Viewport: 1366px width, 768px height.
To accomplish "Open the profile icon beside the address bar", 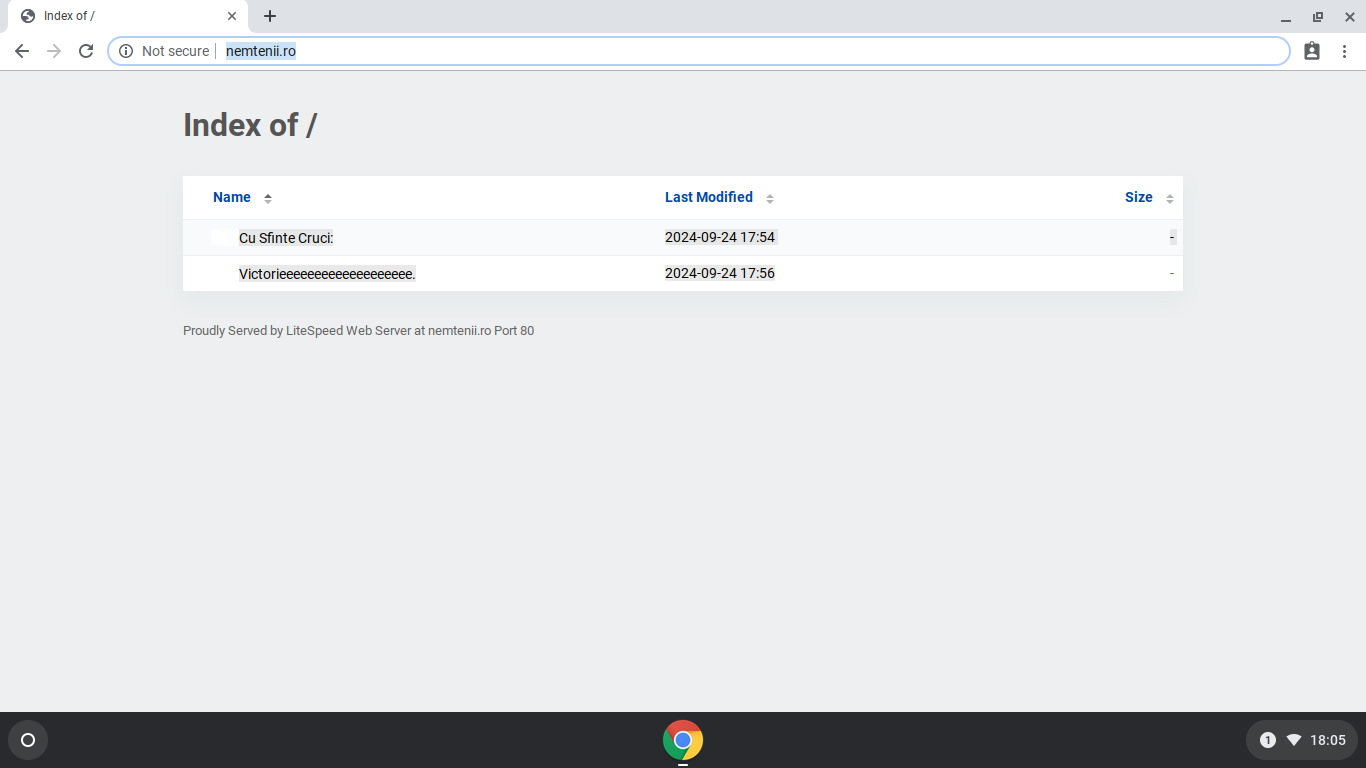I will 1312,51.
